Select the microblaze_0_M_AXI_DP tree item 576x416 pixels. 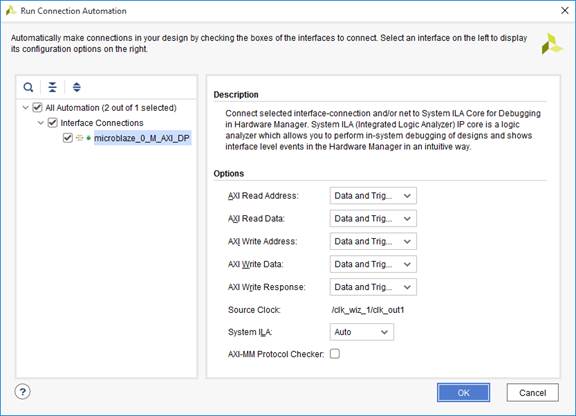(142, 138)
